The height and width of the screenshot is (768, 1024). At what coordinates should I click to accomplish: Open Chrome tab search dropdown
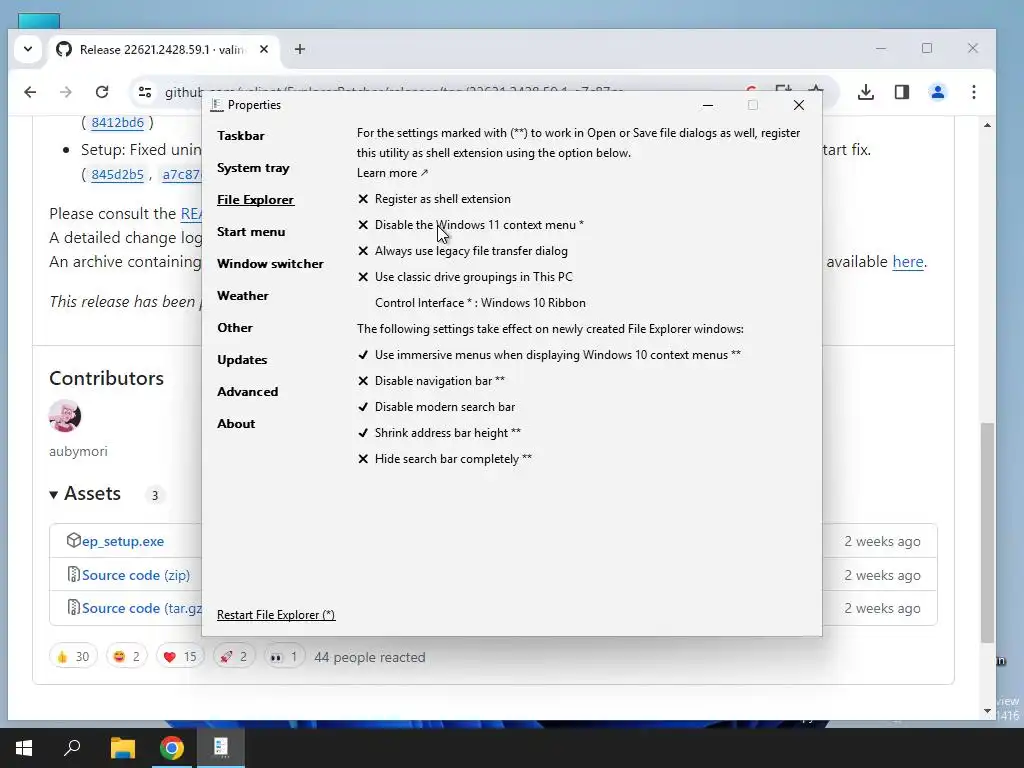tap(28, 49)
